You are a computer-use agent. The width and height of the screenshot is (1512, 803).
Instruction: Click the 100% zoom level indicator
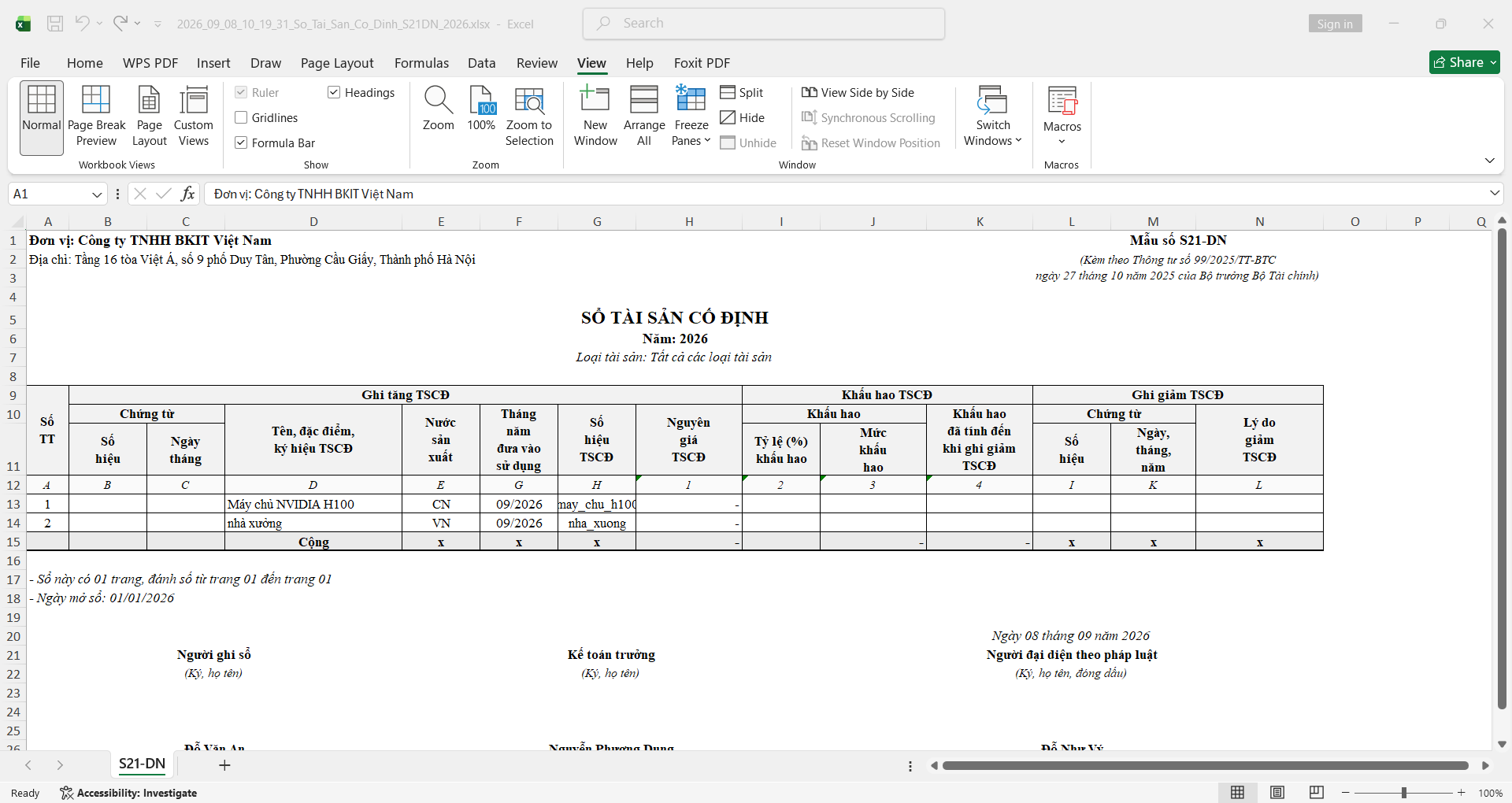click(1490, 793)
